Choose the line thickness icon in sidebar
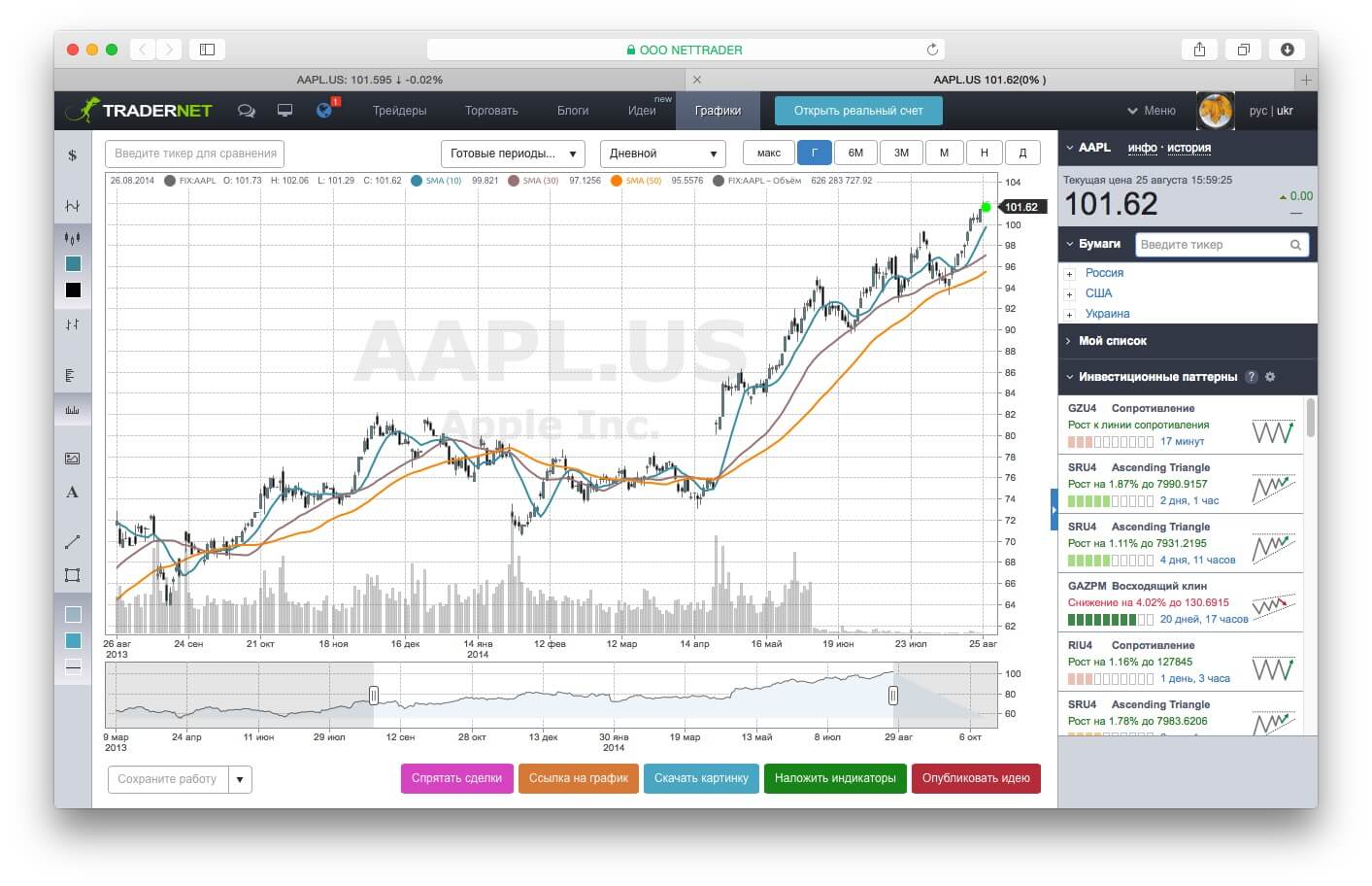 pyautogui.click(x=73, y=666)
